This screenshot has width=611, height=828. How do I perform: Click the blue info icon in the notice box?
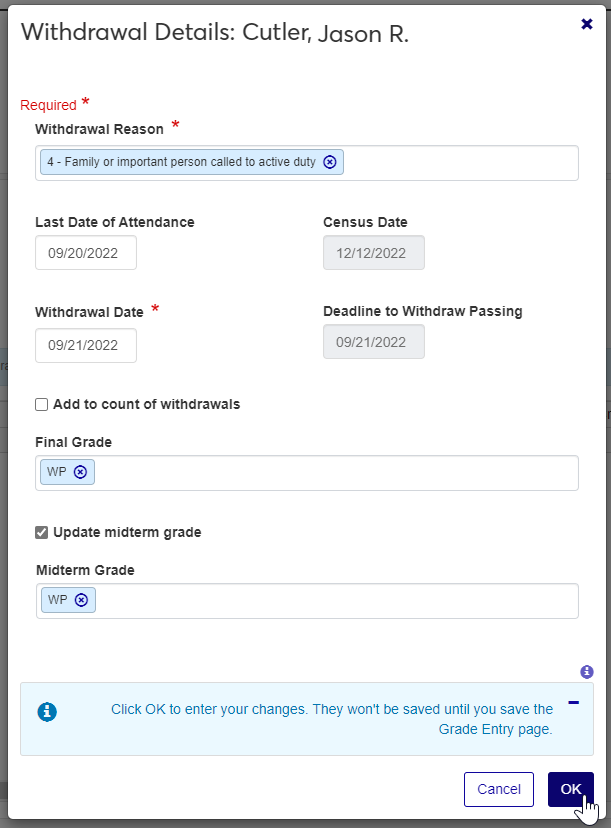pyautogui.click(x=47, y=712)
